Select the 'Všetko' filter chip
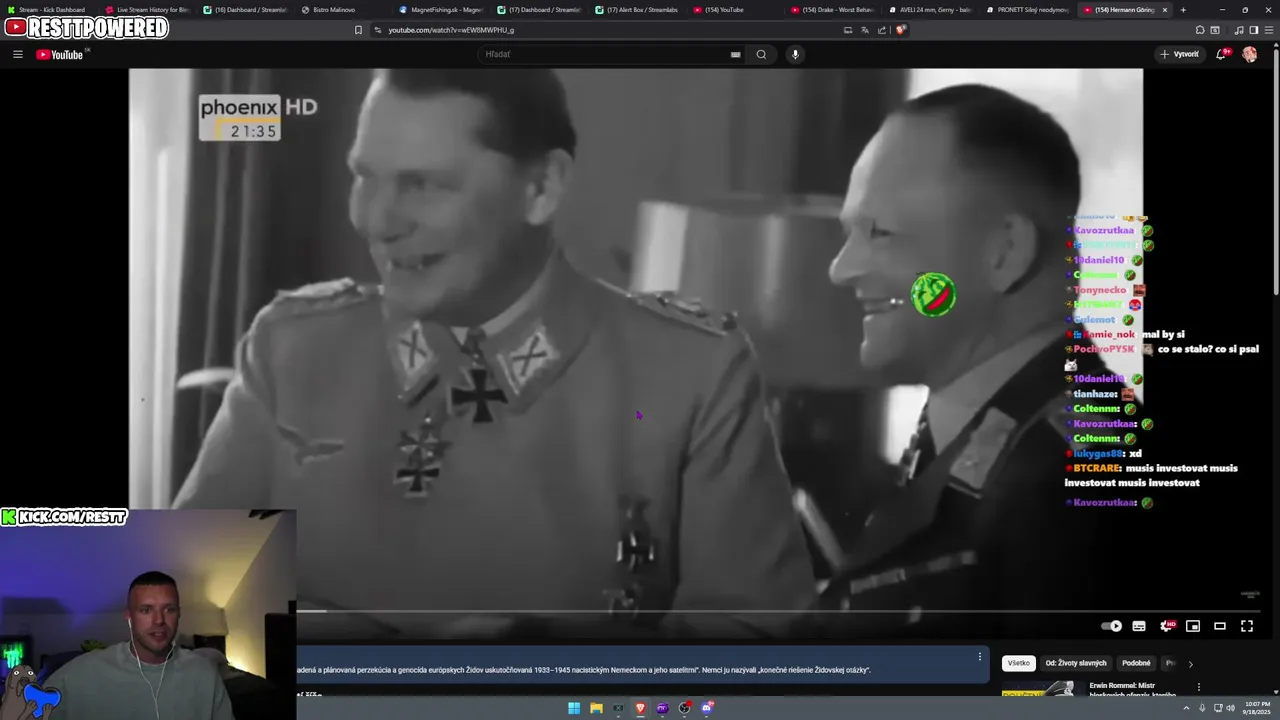The width and height of the screenshot is (1280, 720). tap(1018, 663)
